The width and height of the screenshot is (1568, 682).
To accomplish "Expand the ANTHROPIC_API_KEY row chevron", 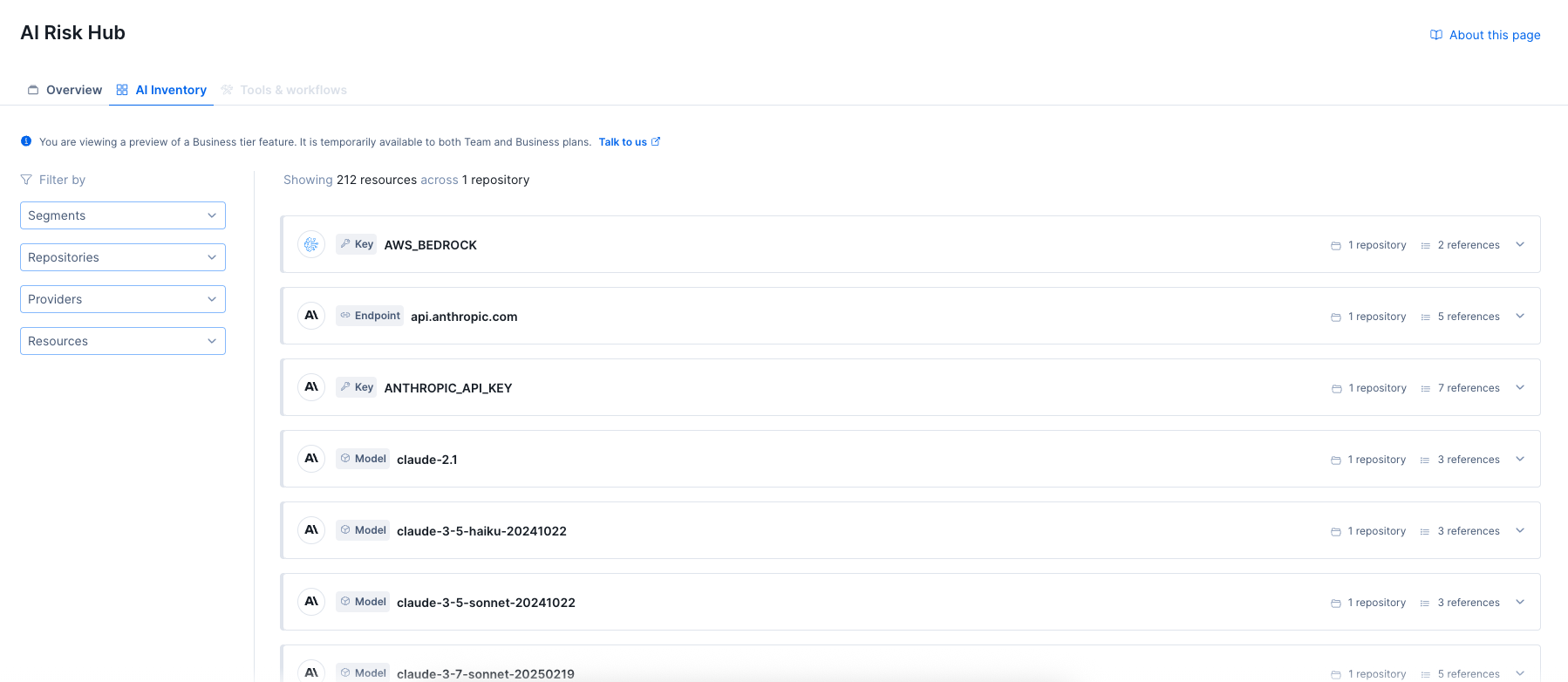I will 1520,387.
